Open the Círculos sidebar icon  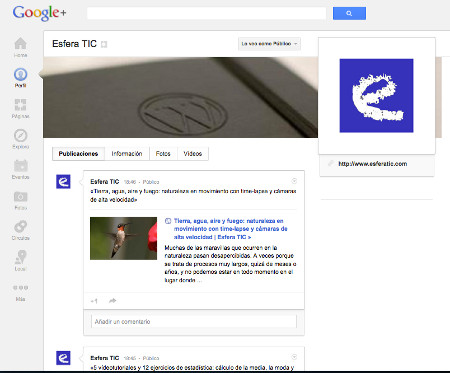[x=20, y=227]
